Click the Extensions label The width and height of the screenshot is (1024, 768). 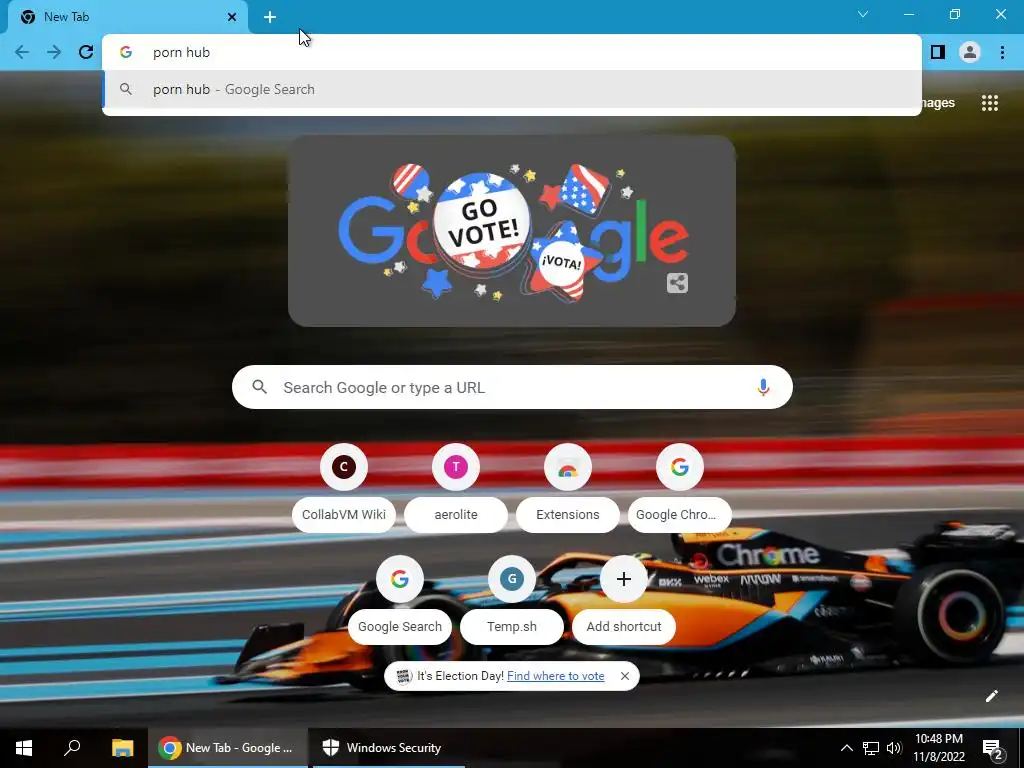[x=568, y=515]
